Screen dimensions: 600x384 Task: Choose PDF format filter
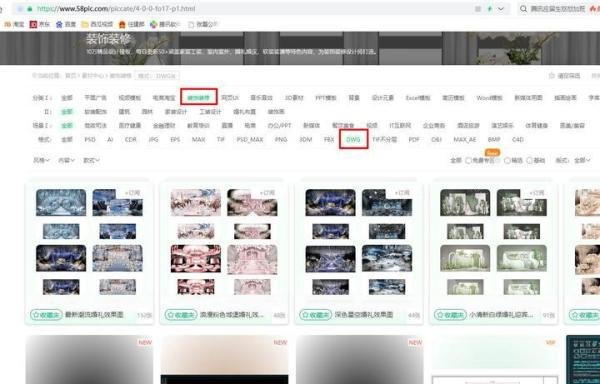pyautogui.click(x=414, y=140)
